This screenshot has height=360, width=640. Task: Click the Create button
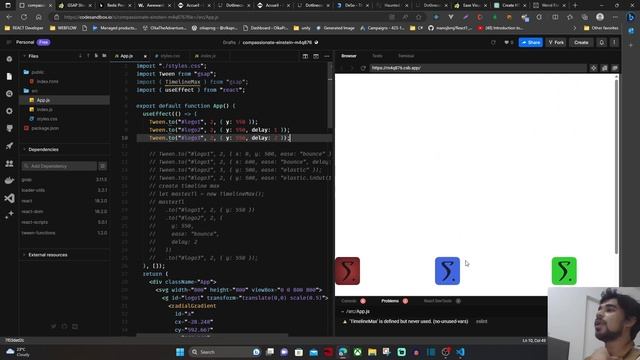click(x=581, y=42)
